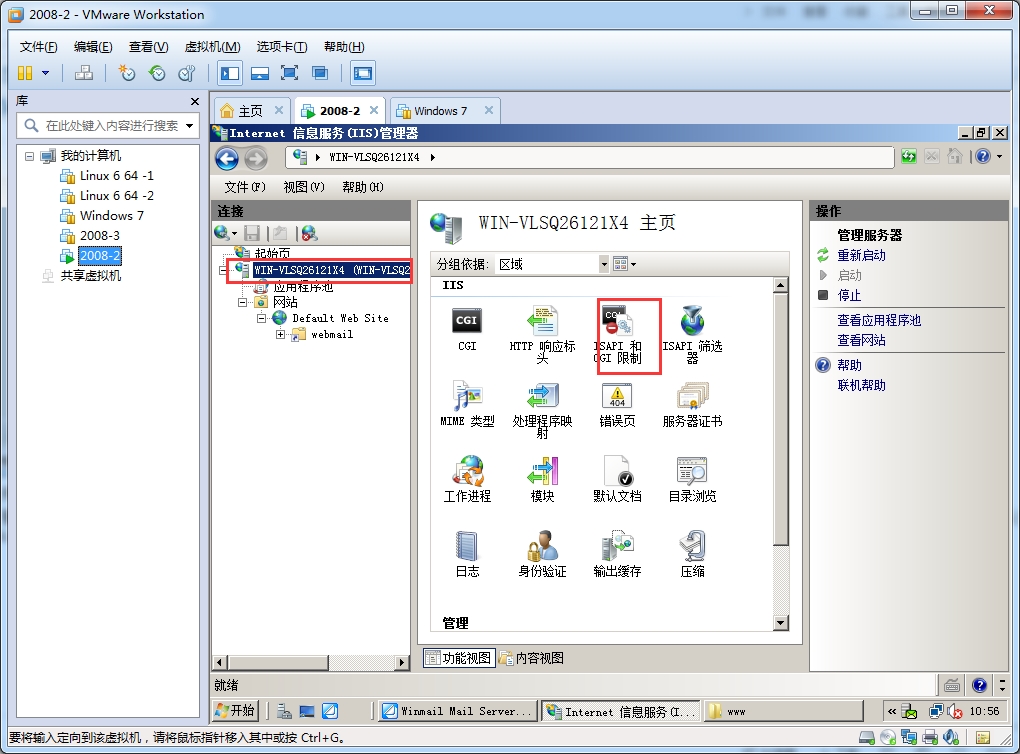Click the 开始 start button
Image resolution: width=1020 pixels, height=754 pixels.
(236, 711)
